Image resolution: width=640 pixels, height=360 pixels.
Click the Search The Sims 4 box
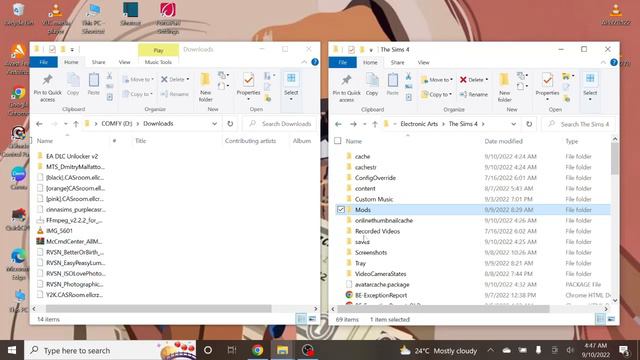[x=578, y=124]
